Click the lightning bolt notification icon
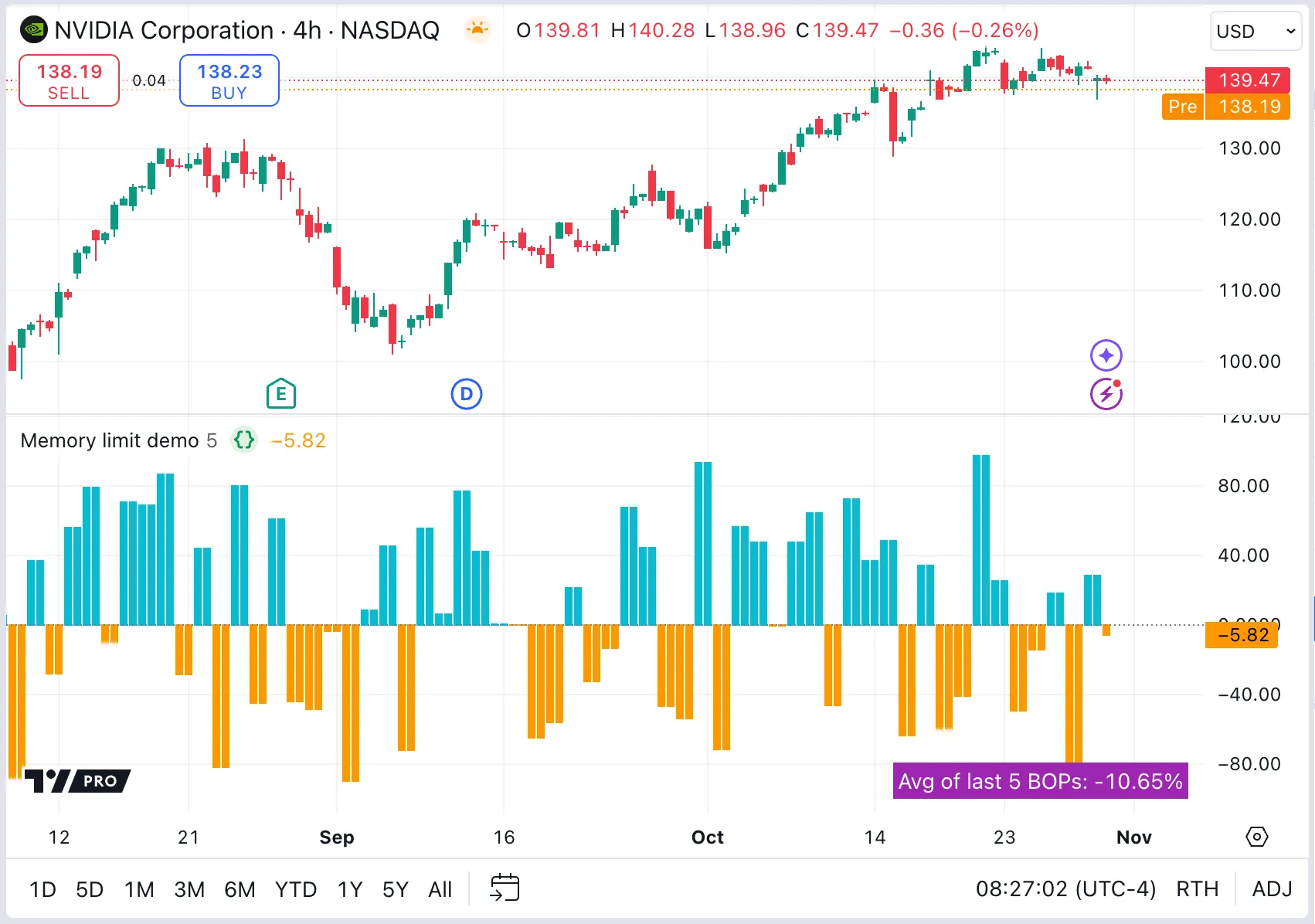Image resolution: width=1315 pixels, height=924 pixels. (1106, 394)
